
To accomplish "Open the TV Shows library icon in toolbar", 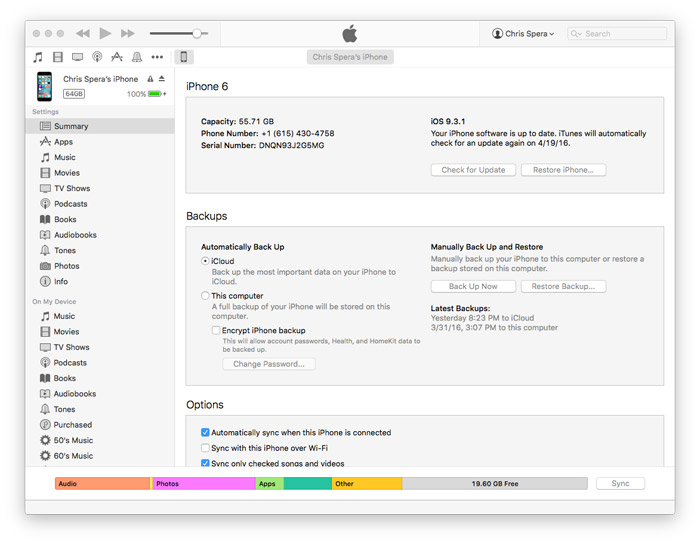I will coord(77,57).
